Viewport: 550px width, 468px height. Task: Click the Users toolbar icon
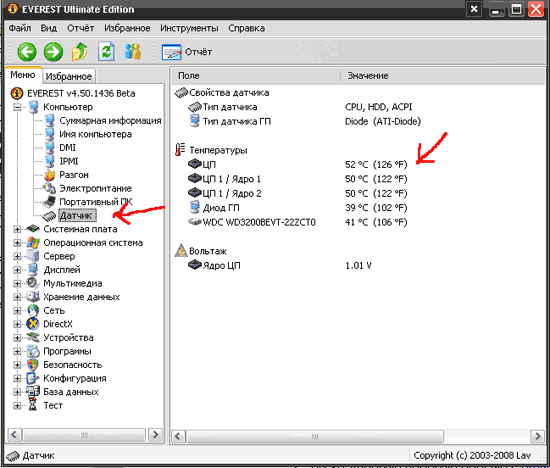tap(133, 52)
